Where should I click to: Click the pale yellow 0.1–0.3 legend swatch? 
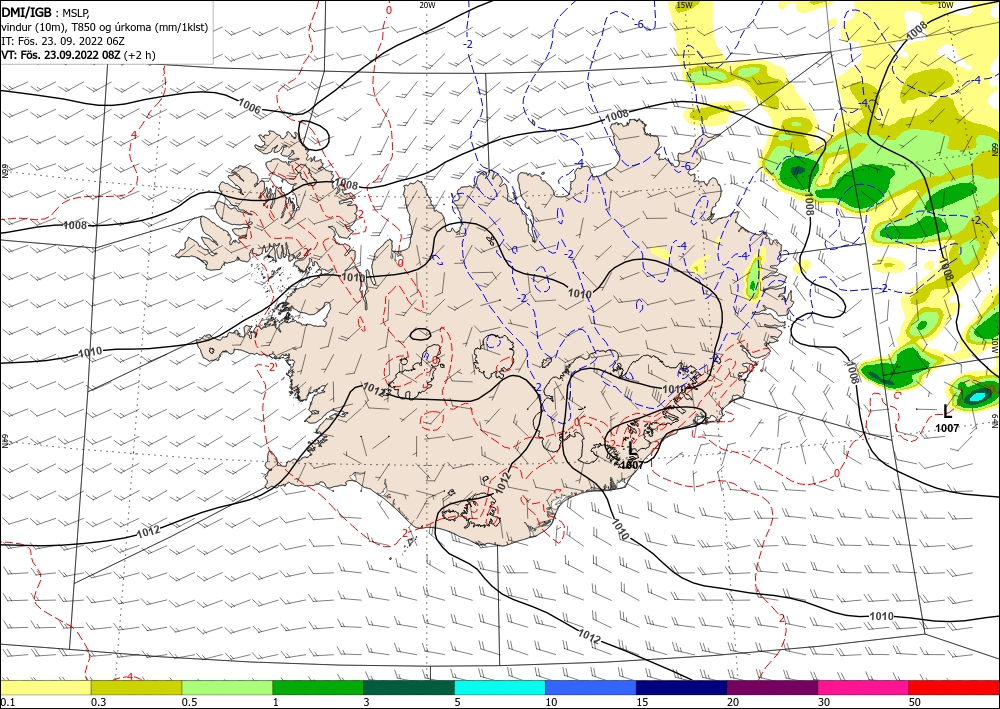click(x=45, y=688)
